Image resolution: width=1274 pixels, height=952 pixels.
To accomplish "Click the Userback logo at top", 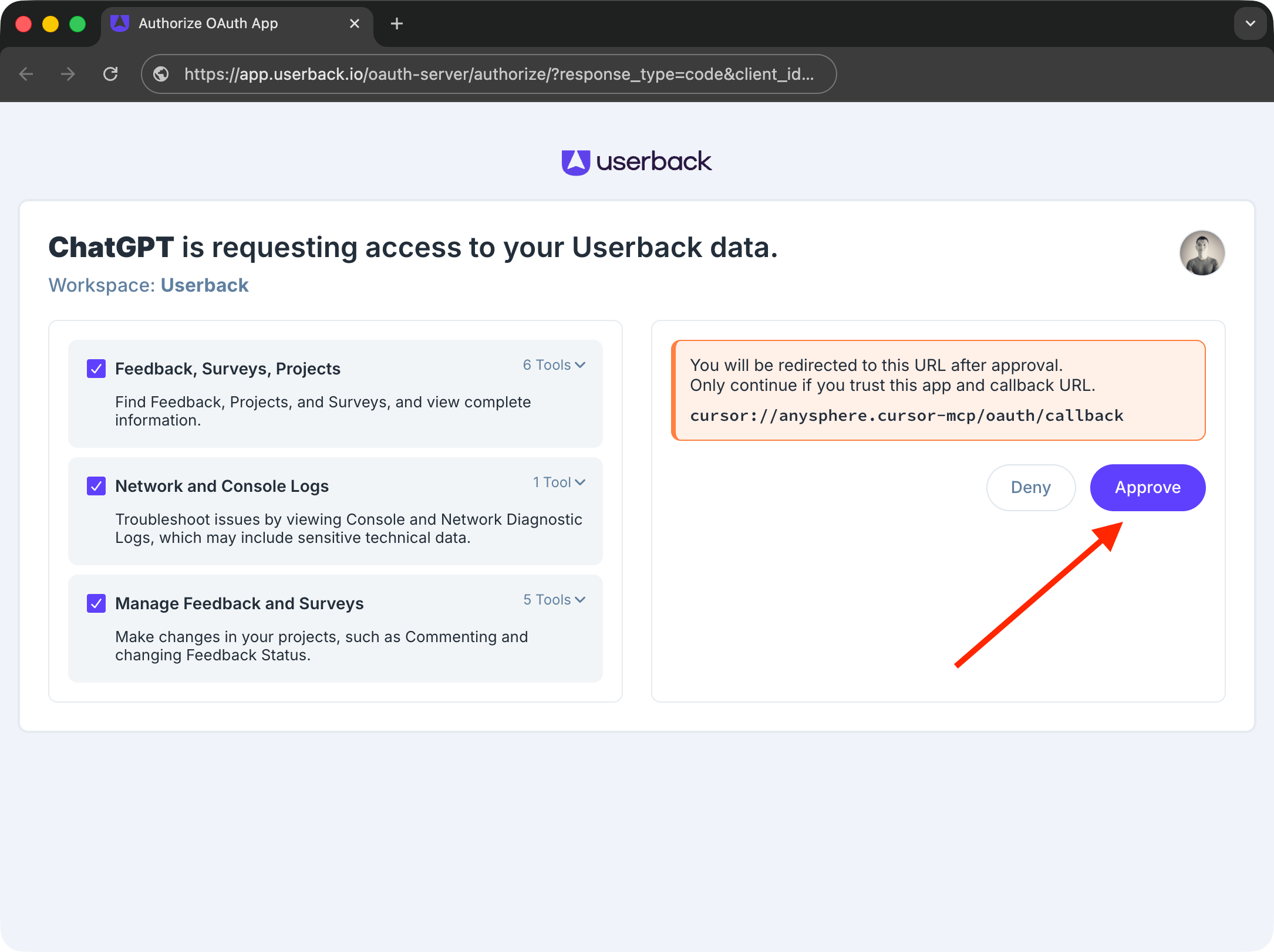I will (636, 162).
